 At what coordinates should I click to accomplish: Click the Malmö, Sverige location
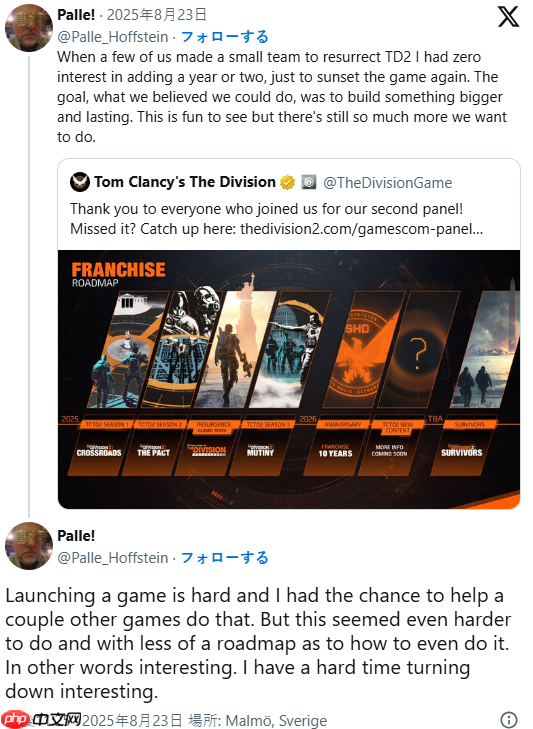coord(276,720)
